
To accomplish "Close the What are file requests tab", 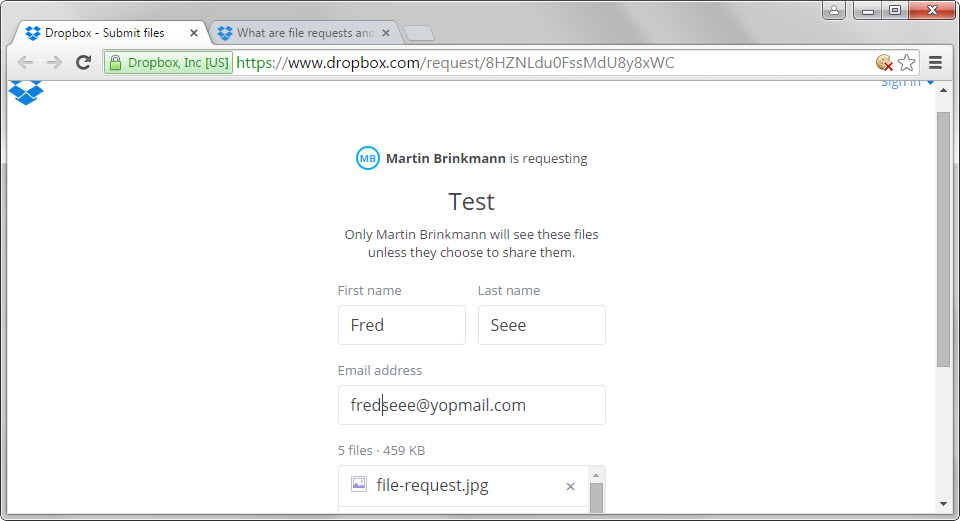I will (x=386, y=33).
